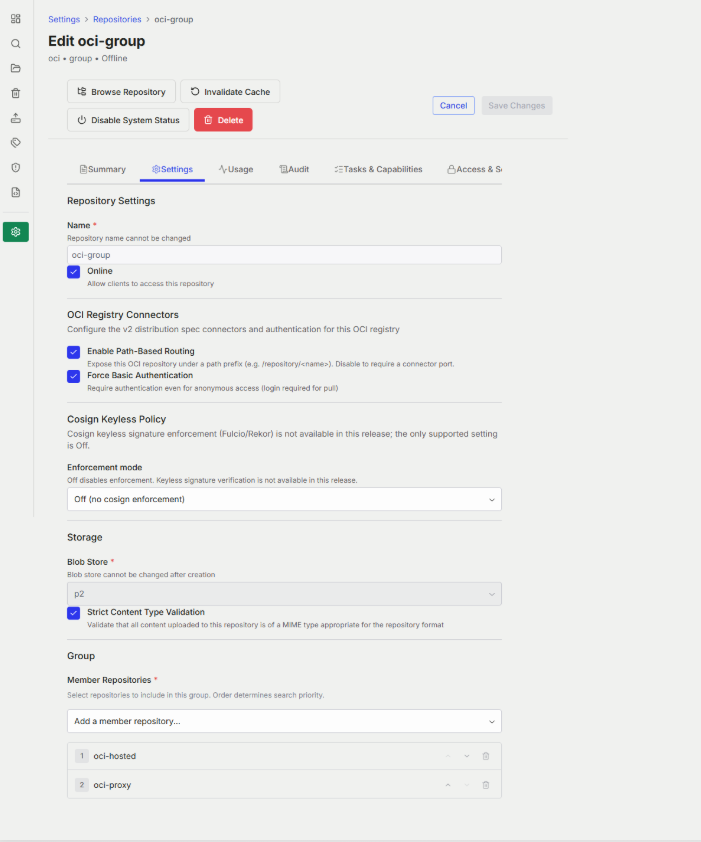Go to Repositories breadcrumb link
Viewport: 701px width, 842px height.
[117, 19]
